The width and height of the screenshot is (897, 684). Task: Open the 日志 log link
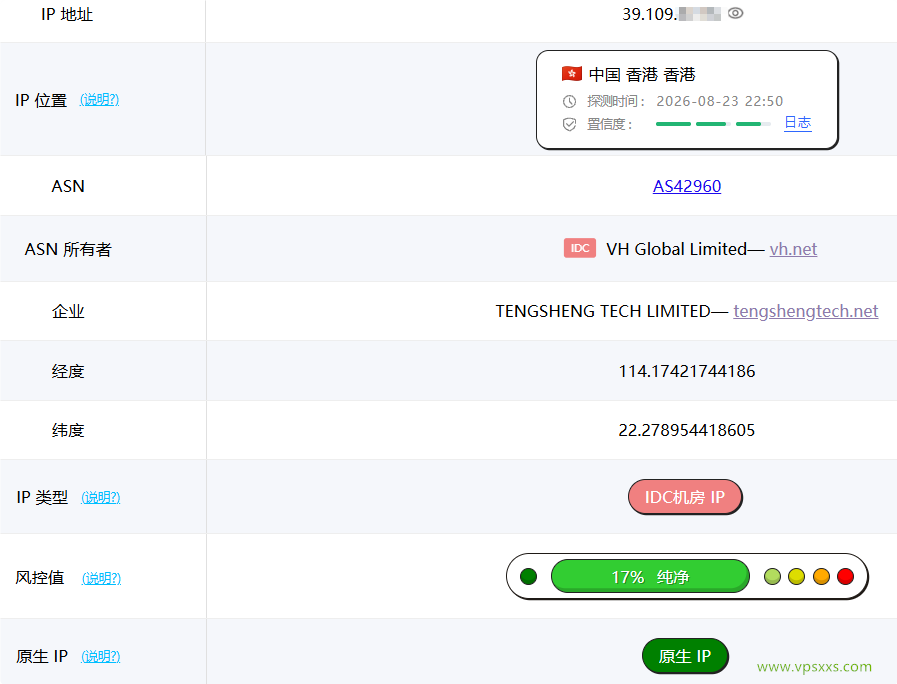[797, 123]
